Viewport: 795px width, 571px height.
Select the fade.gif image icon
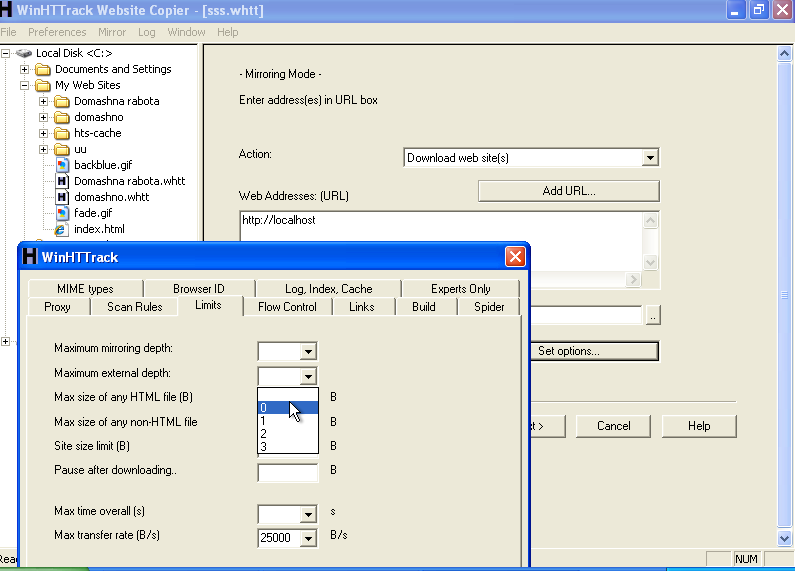click(x=62, y=213)
